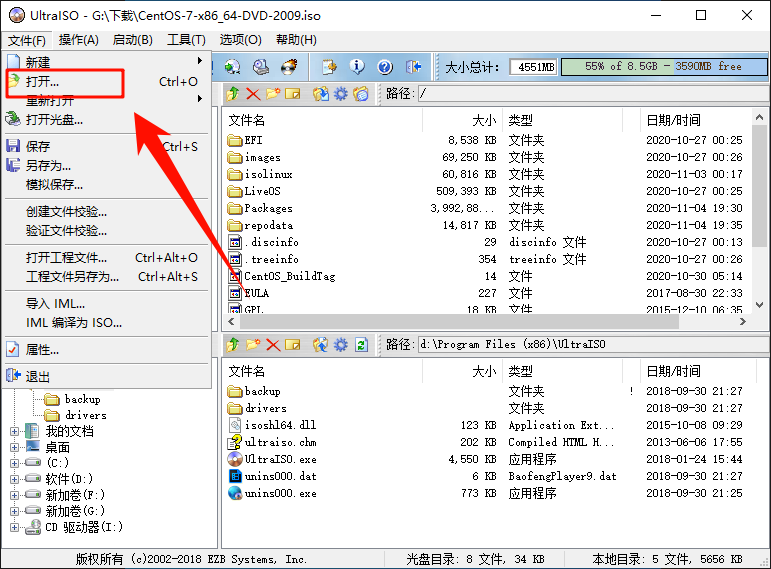The image size is (771, 569).
Task: Select the CentOS_BuildTag file row
Action: (x=485, y=276)
